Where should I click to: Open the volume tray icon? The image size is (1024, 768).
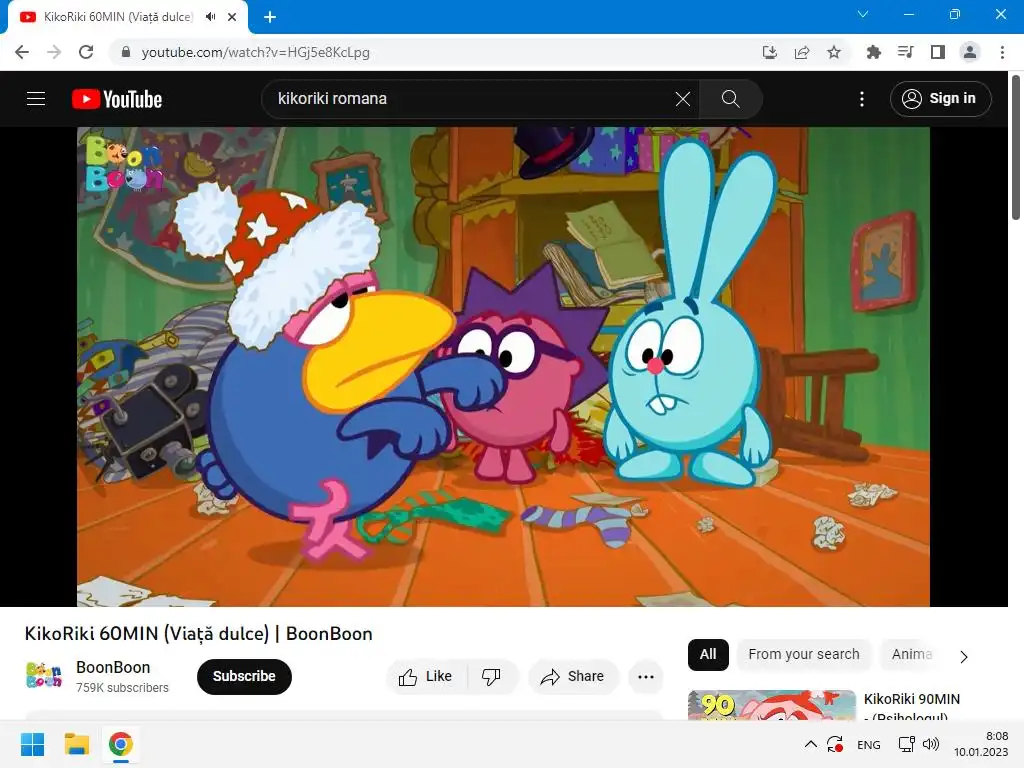931,744
